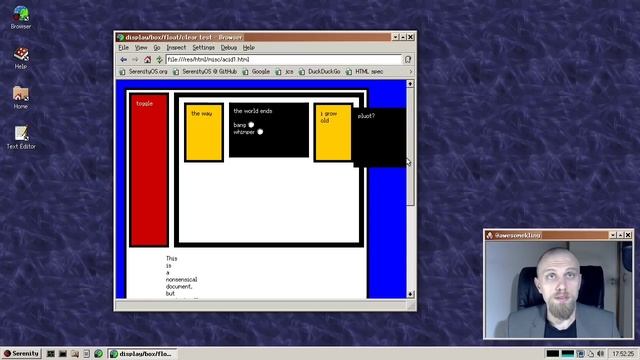Open the DuckDuckGo bookmark
The height and width of the screenshot is (360, 640).
tap(320, 72)
